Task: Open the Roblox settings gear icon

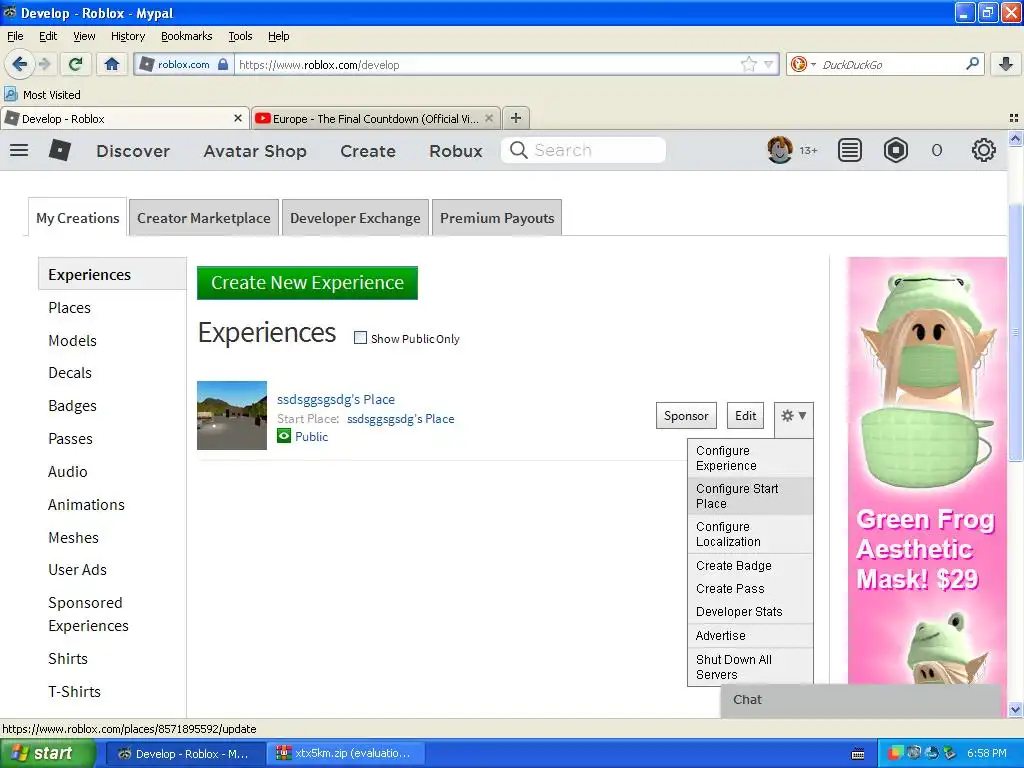Action: [984, 150]
